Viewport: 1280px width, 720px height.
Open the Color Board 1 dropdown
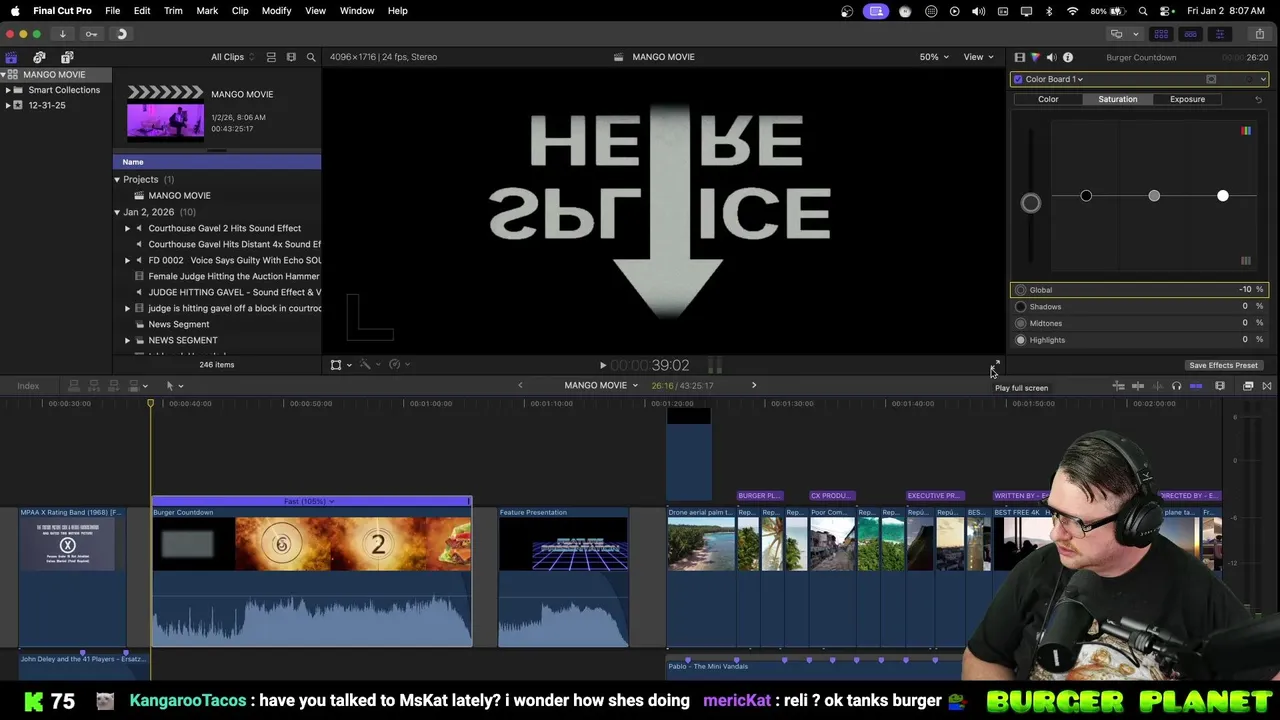coord(1054,79)
